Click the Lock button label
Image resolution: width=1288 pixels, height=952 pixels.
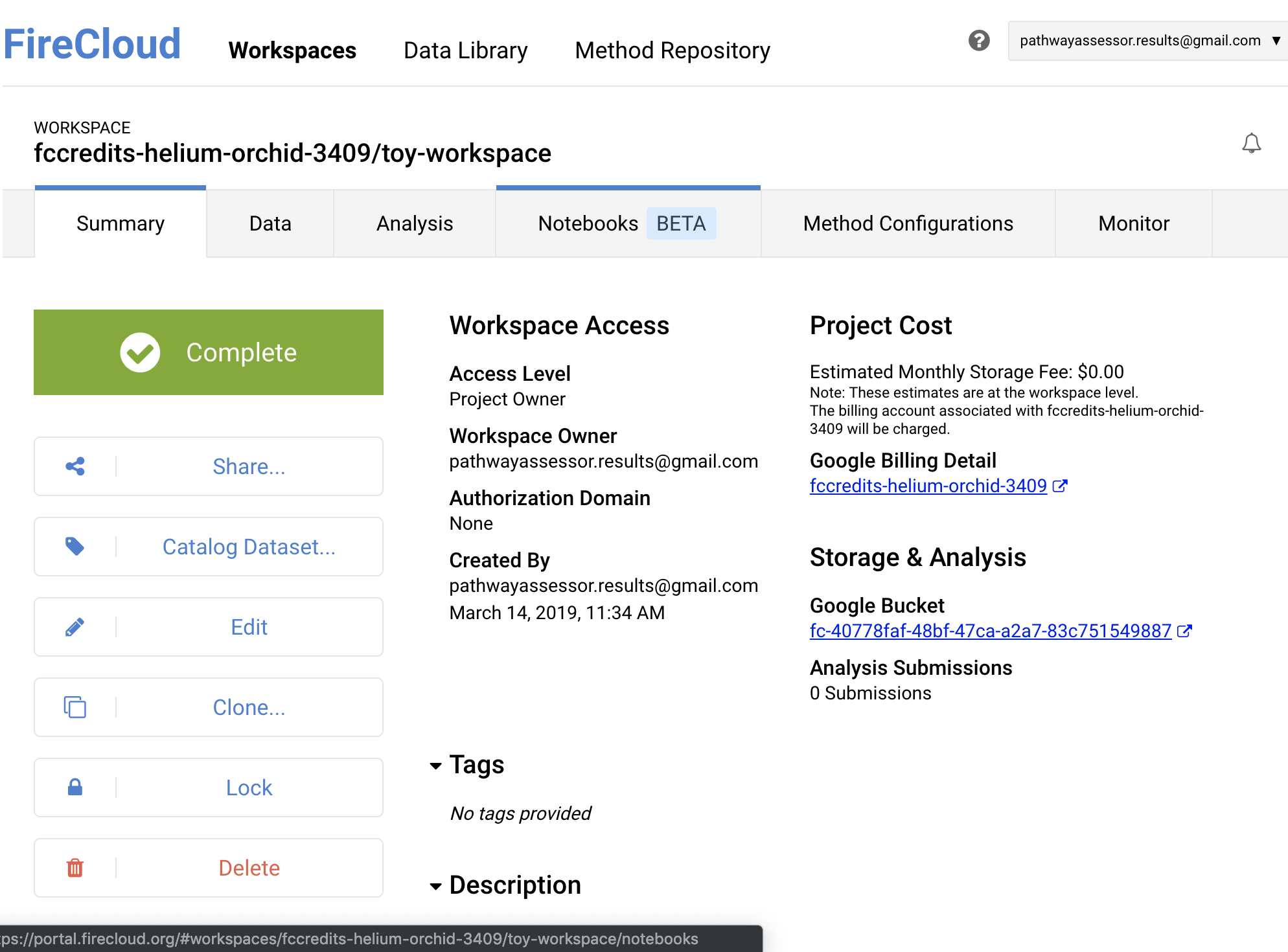coord(249,788)
